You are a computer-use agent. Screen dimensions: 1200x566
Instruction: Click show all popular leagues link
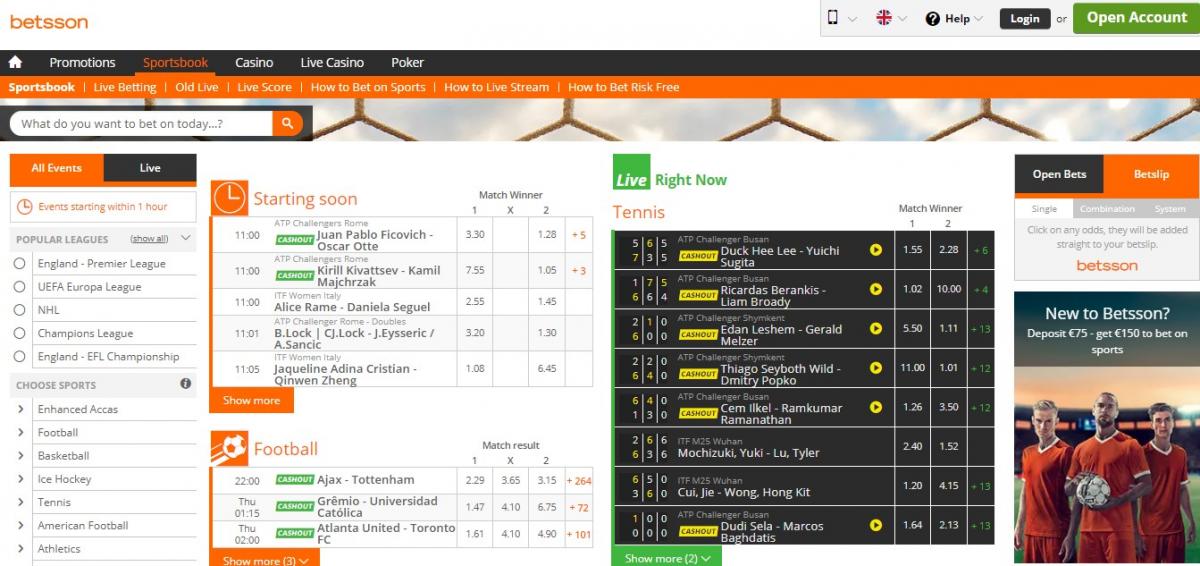tap(149, 239)
